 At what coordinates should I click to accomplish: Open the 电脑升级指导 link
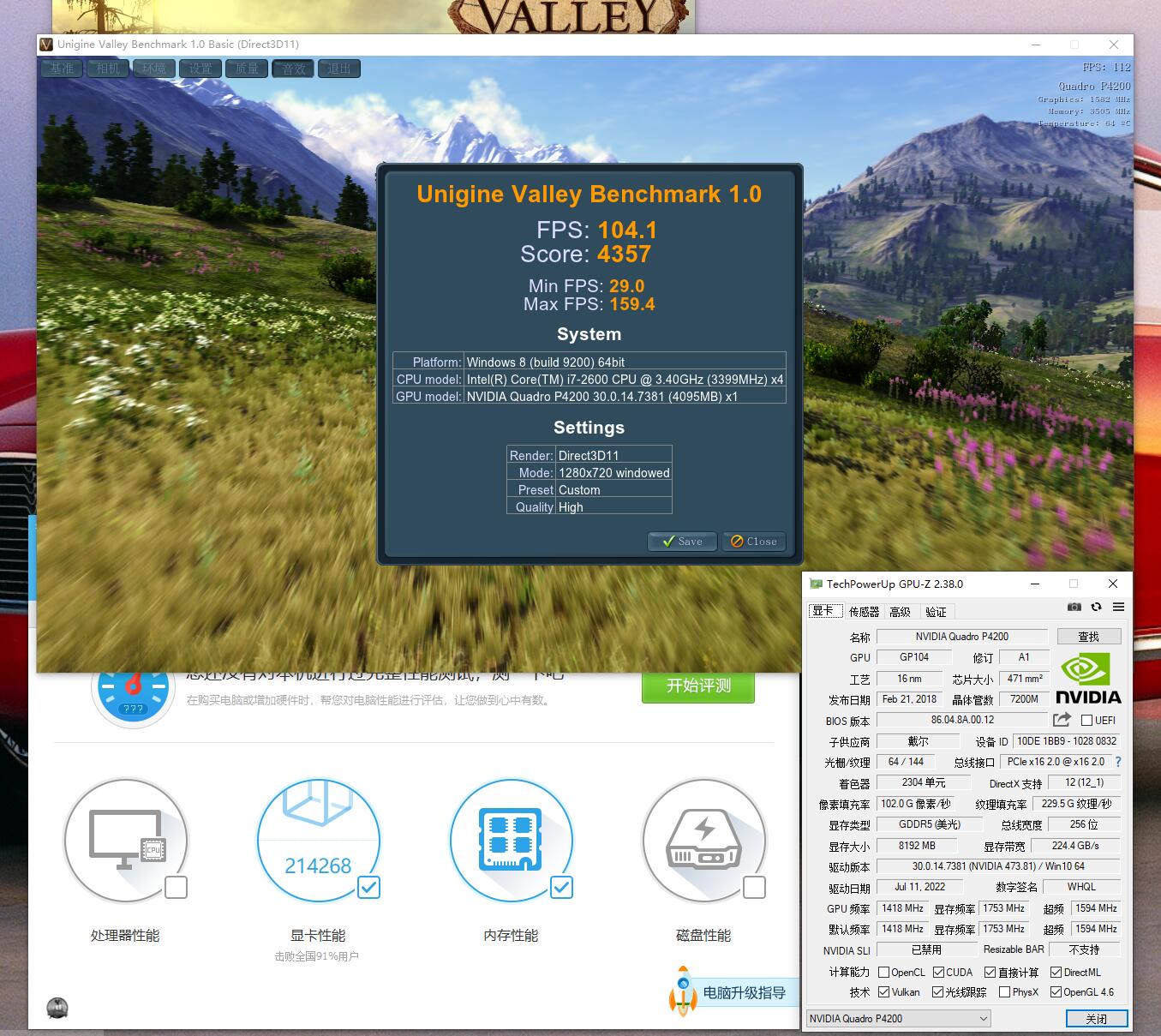(x=744, y=992)
